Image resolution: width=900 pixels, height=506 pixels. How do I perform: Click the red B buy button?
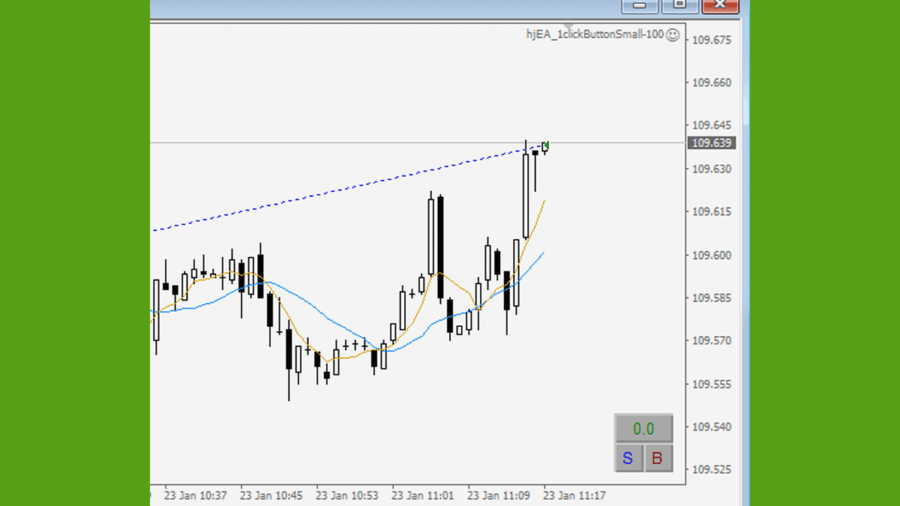click(657, 458)
